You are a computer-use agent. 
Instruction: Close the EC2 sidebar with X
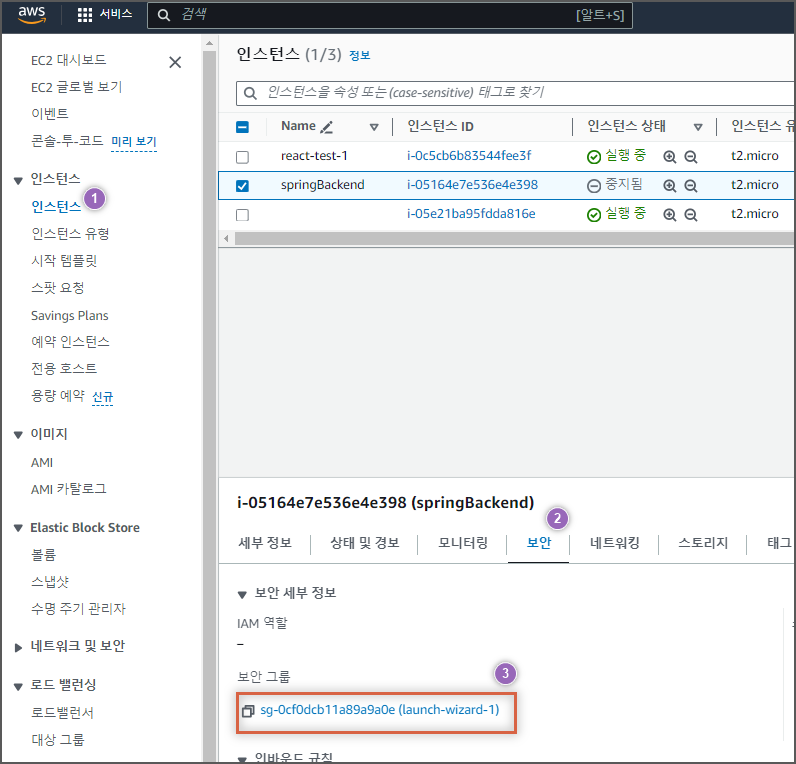tap(175, 62)
